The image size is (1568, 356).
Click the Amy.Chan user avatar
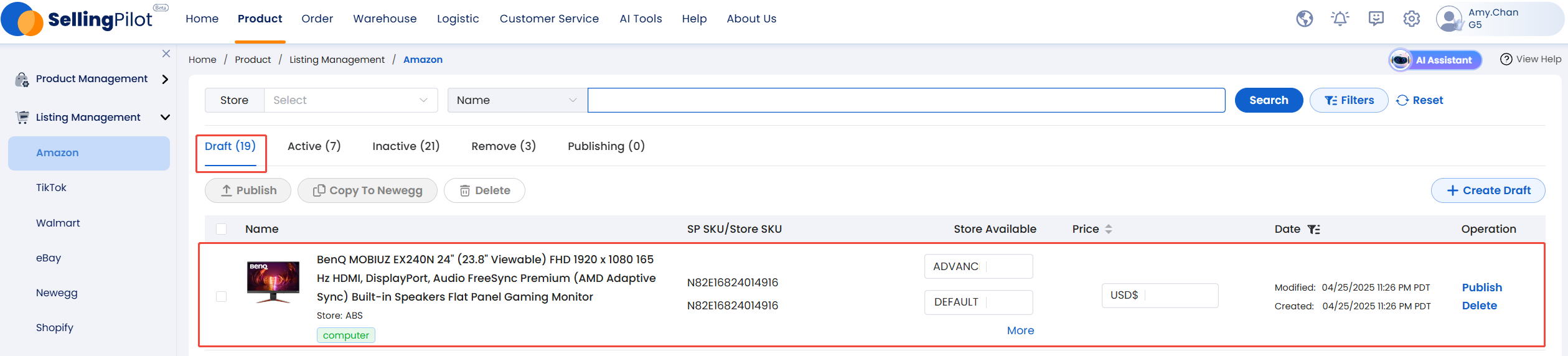(x=1449, y=19)
